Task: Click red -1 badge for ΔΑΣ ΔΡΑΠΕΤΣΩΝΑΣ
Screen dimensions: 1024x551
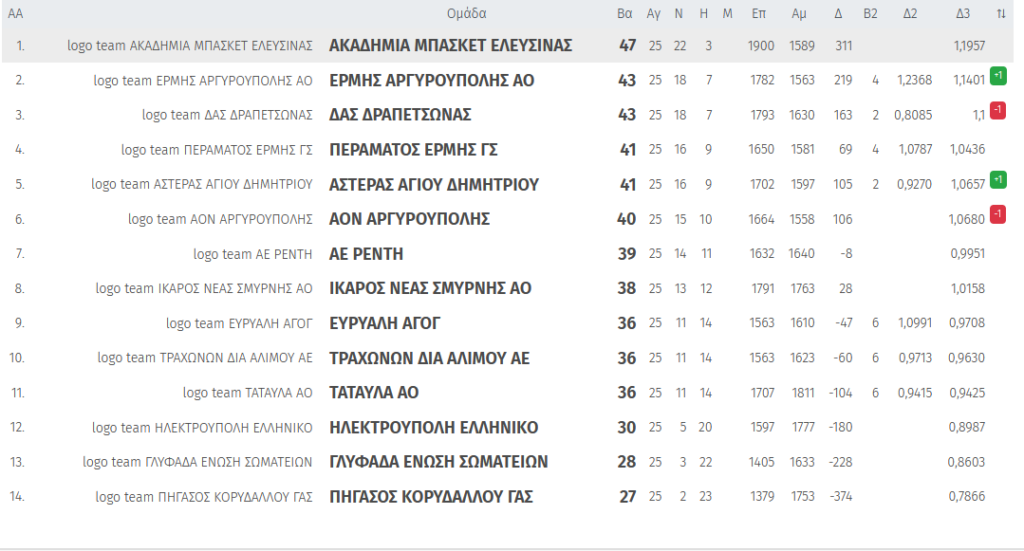Action: tap(997, 110)
